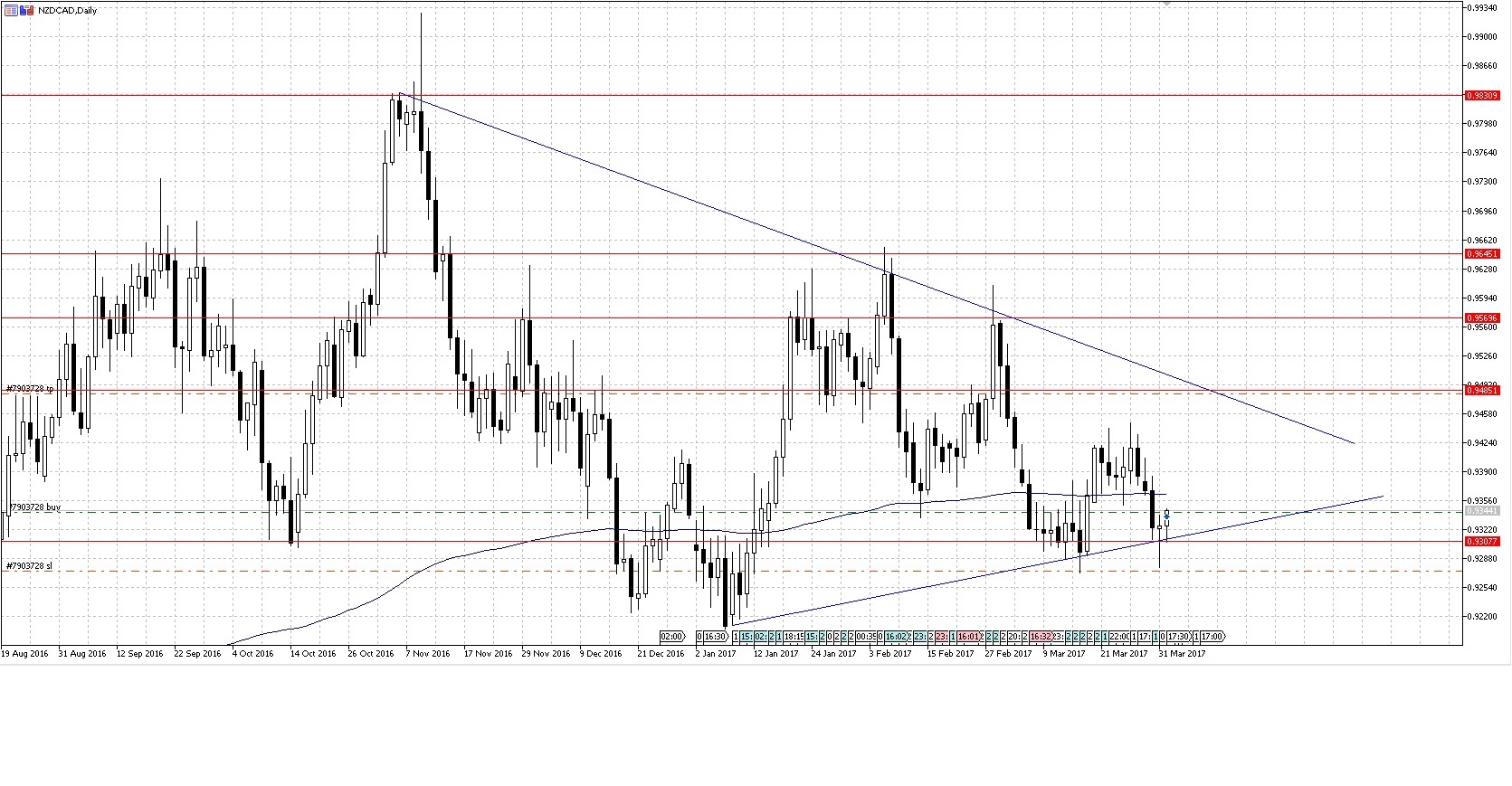This screenshot has width=1512, height=786.
Task: Click the 0.97300 price scale value
Action: coord(1481,181)
